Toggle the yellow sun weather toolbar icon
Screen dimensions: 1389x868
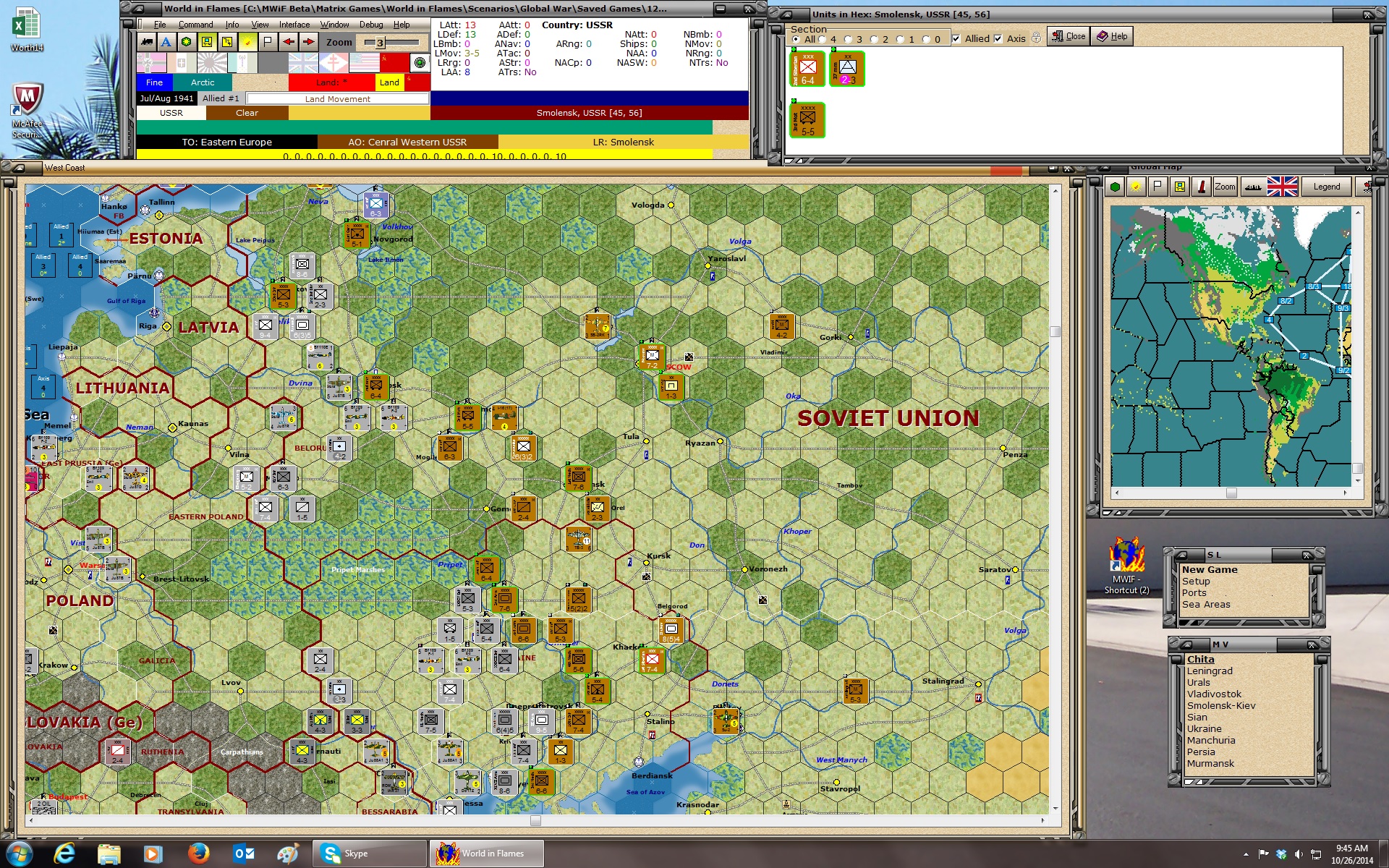pyautogui.click(x=247, y=42)
